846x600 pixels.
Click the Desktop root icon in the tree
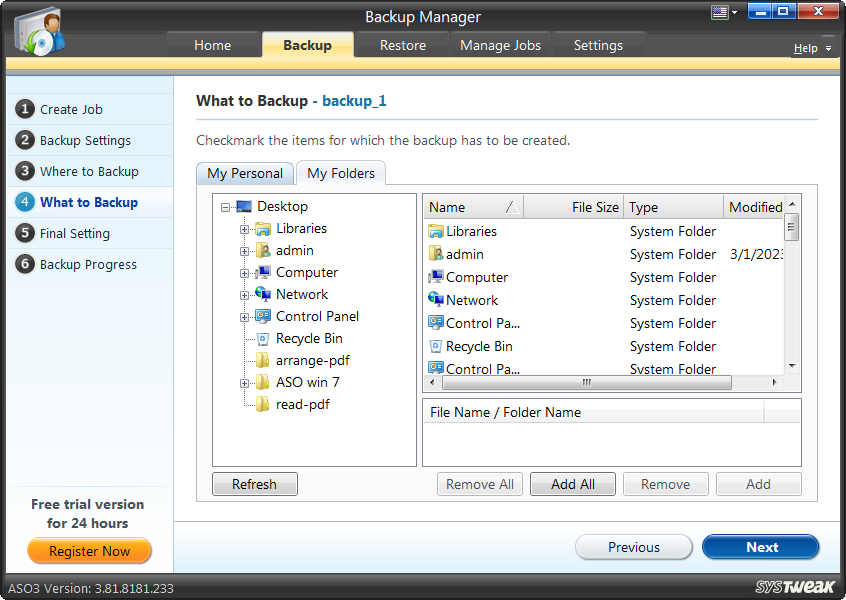245,207
